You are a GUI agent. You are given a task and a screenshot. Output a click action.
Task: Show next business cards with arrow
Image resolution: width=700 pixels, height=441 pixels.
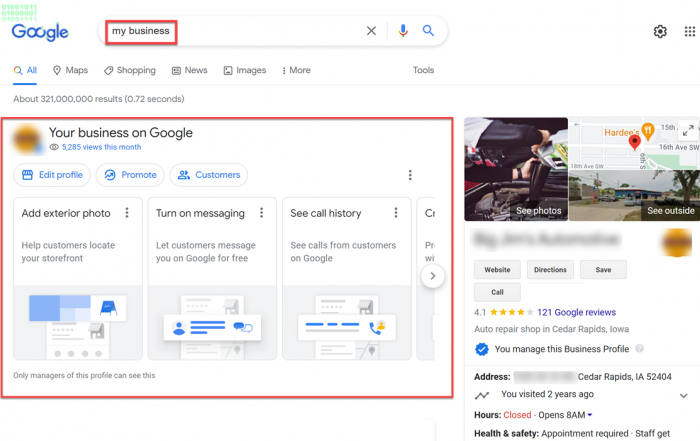click(x=433, y=276)
